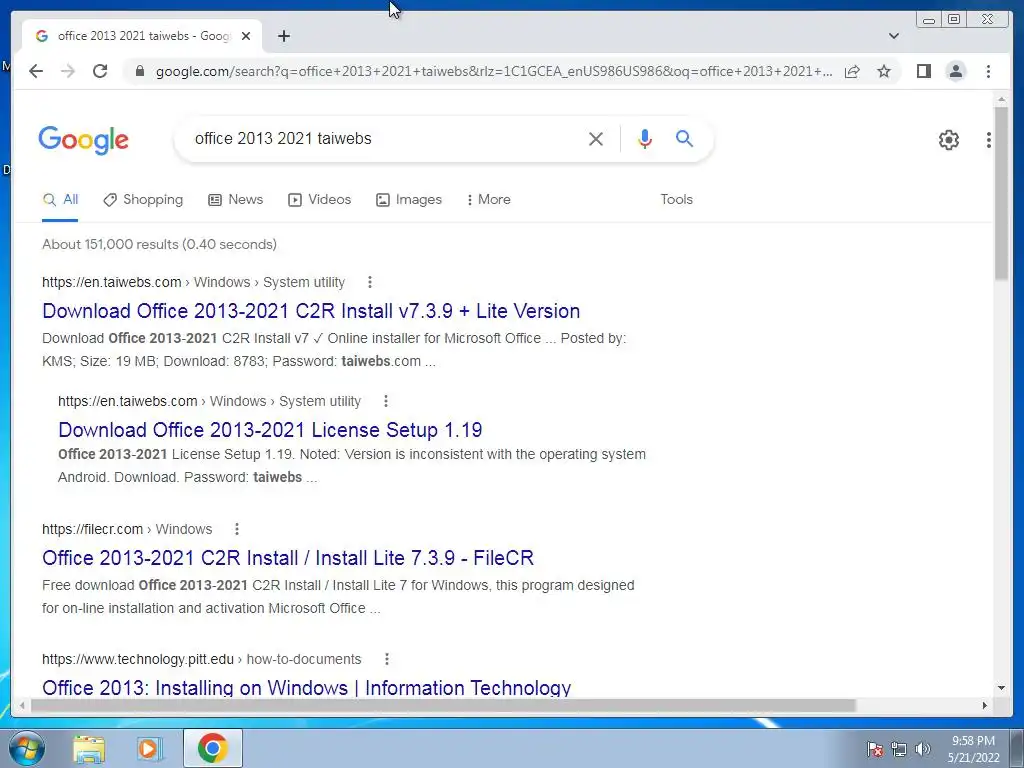Select the All results tab

coord(60,200)
